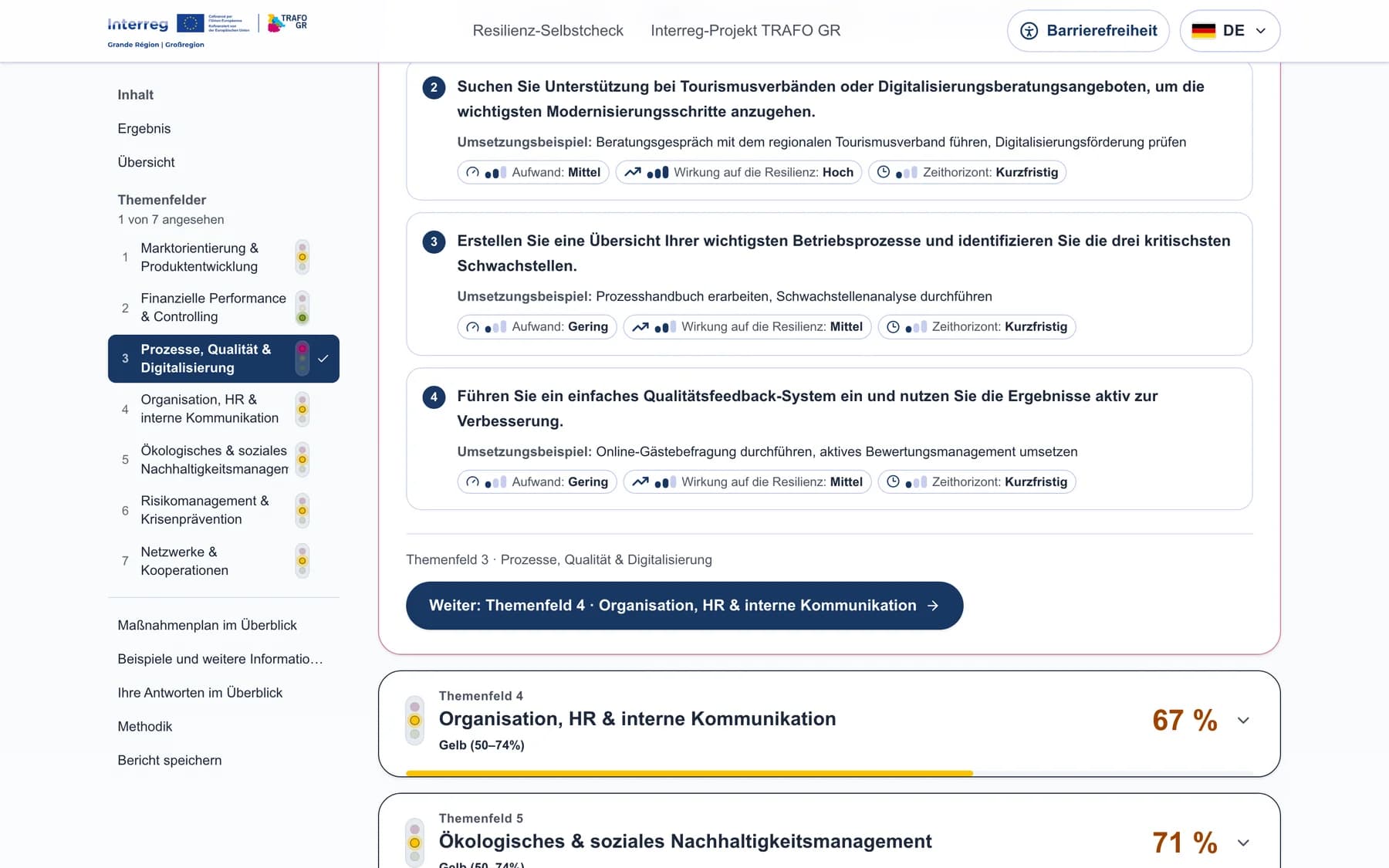Click trend arrow icon in Wirkung: Hoch chip
Image resolution: width=1389 pixels, height=868 pixels.
[633, 172]
